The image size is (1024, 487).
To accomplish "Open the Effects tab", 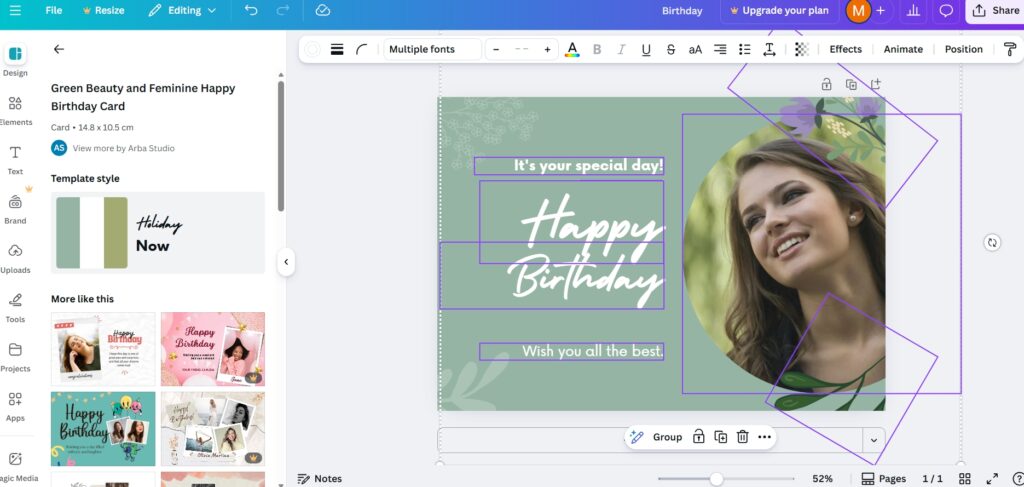I will pos(845,49).
